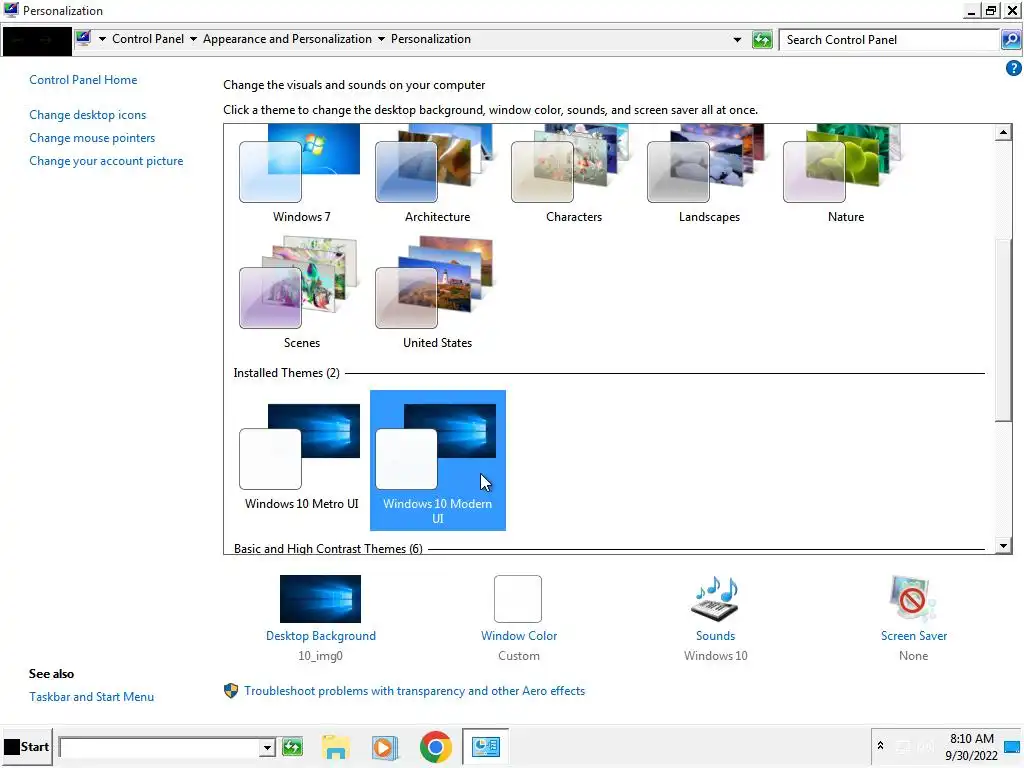Image resolution: width=1024 pixels, height=768 pixels.
Task: Click the address bar computer icon
Action: [83, 39]
